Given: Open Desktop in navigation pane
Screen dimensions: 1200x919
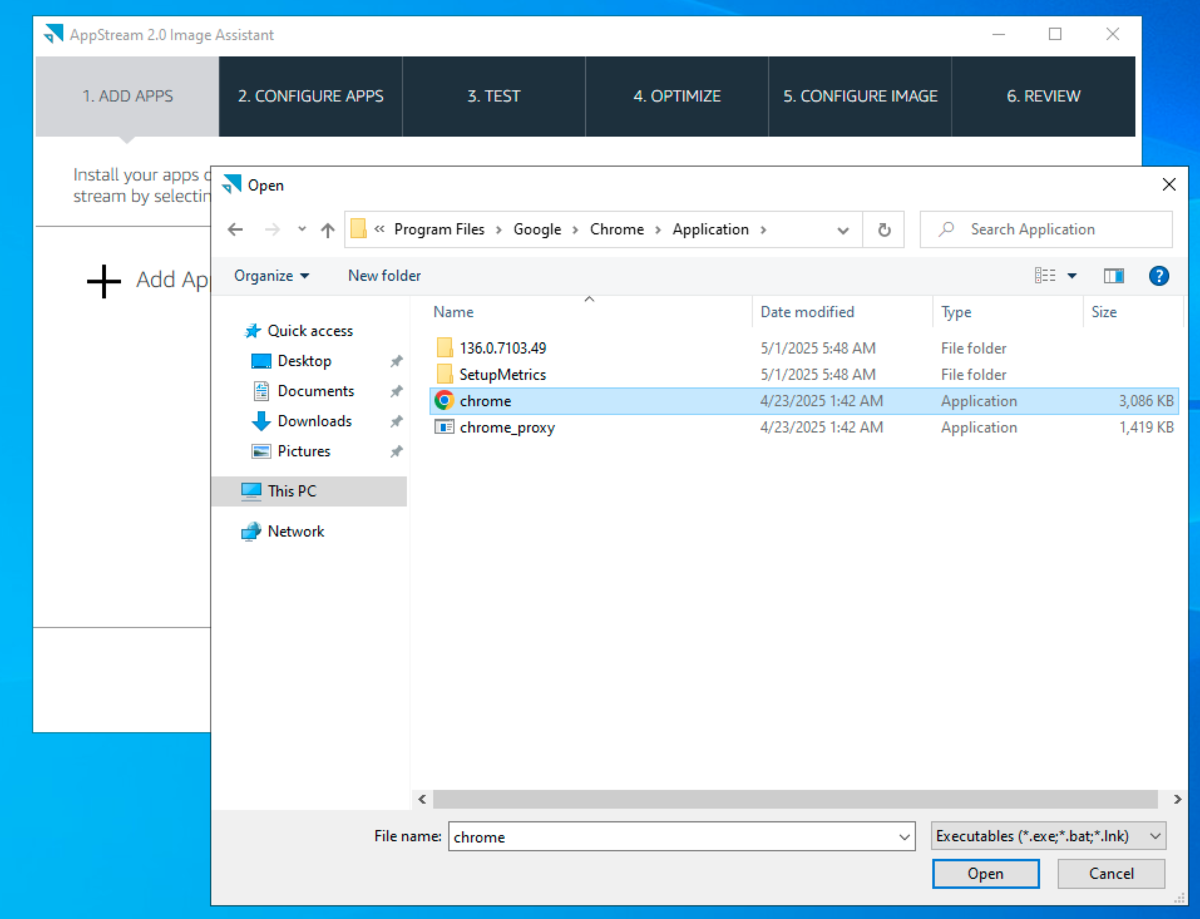Looking at the screenshot, I should 304,361.
